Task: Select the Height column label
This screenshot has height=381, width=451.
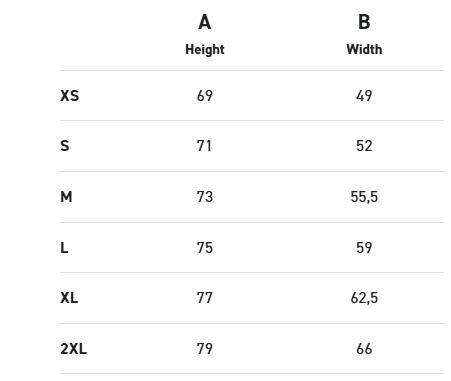Action: (205, 50)
